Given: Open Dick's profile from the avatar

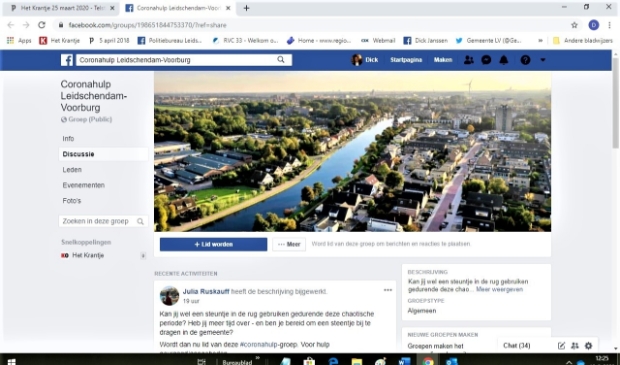Looking at the screenshot, I should pyautogui.click(x=357, y=60).
